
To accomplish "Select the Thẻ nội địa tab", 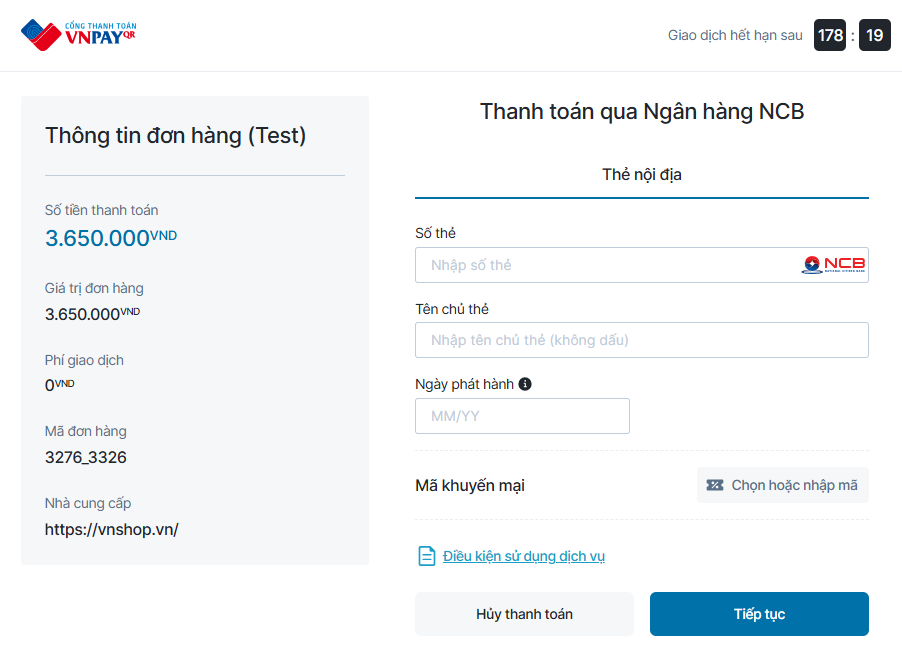I will [x=641, y=175].
